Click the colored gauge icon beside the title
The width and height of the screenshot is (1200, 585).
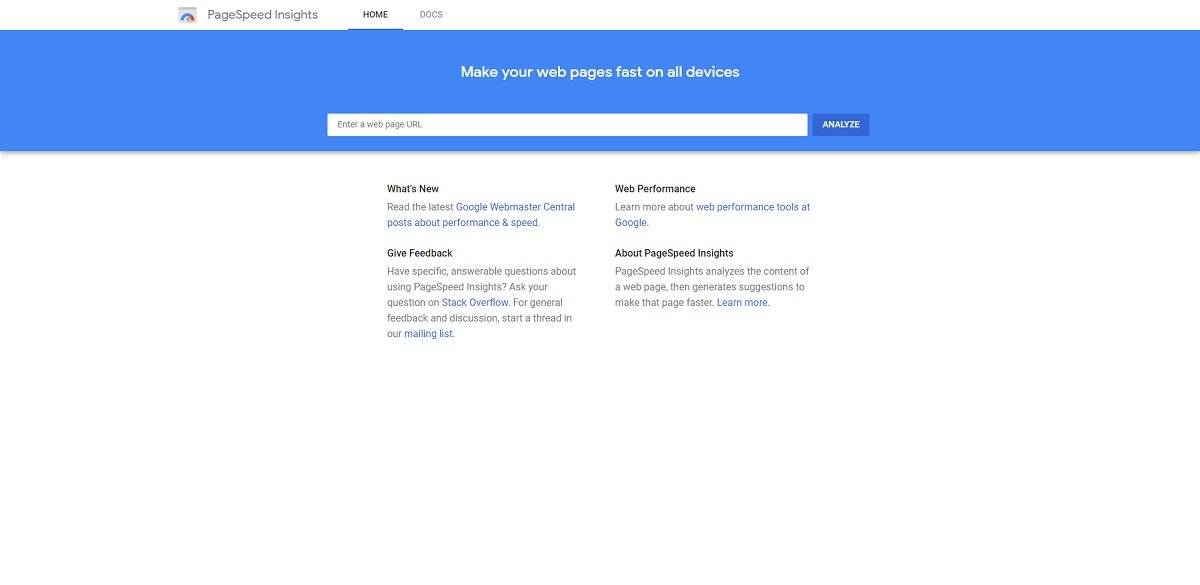[187, 14]
